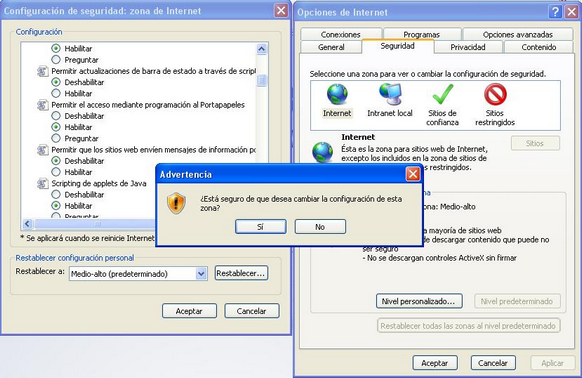Viewport: 582px width, 378px height.
Task: Click Cancelar in Configuración de seguridad window
Action: (252, 311)
